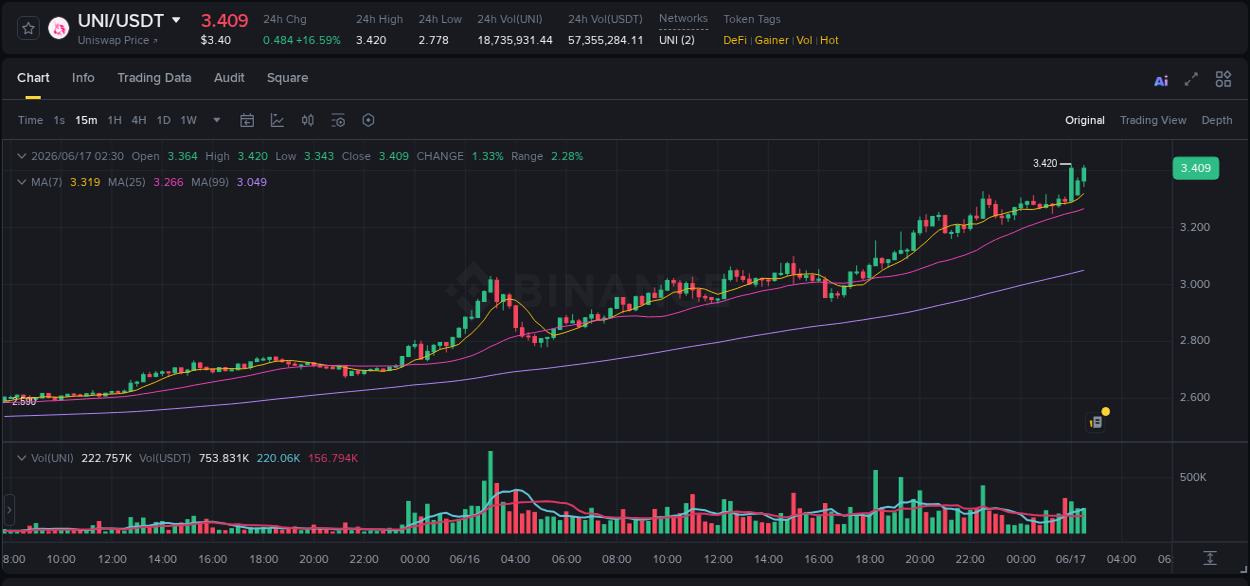Open the Uniswap Price link
Viewport: 1250px width, 586px height.
tap(117, 40)
